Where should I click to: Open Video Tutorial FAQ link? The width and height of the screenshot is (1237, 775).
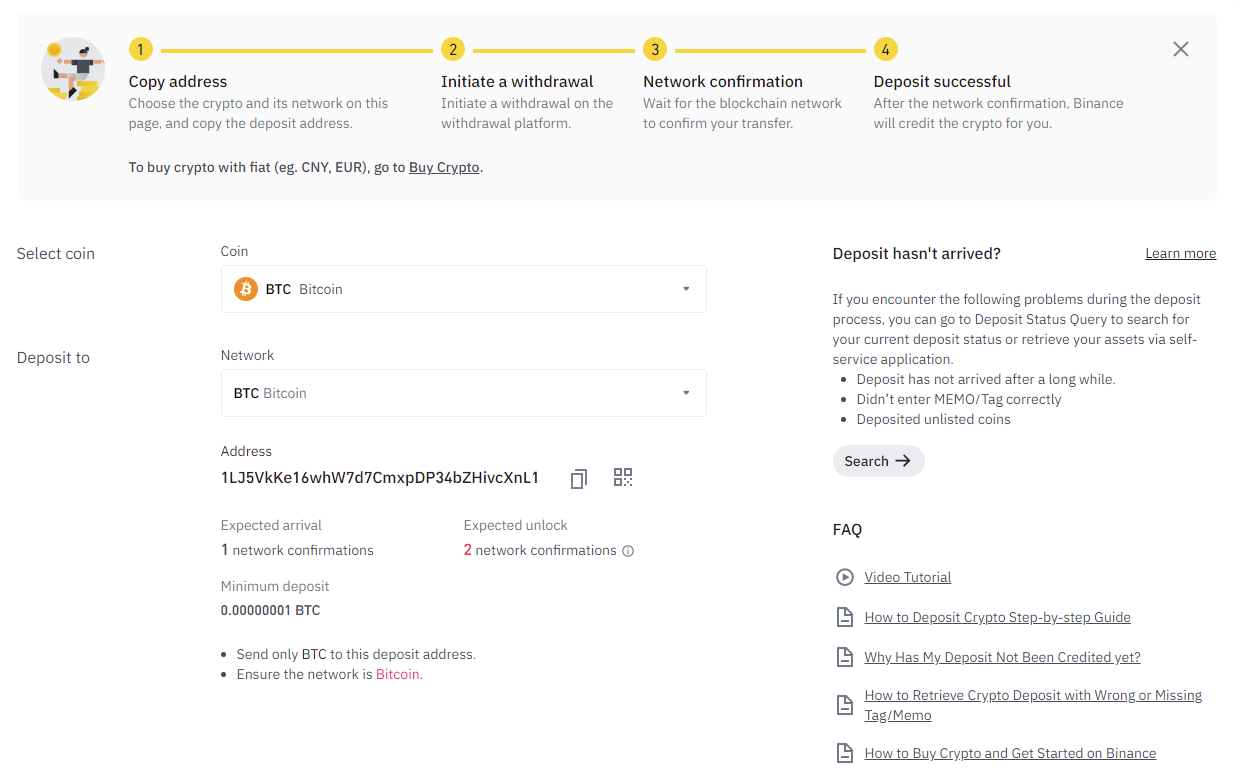[907, 577]
